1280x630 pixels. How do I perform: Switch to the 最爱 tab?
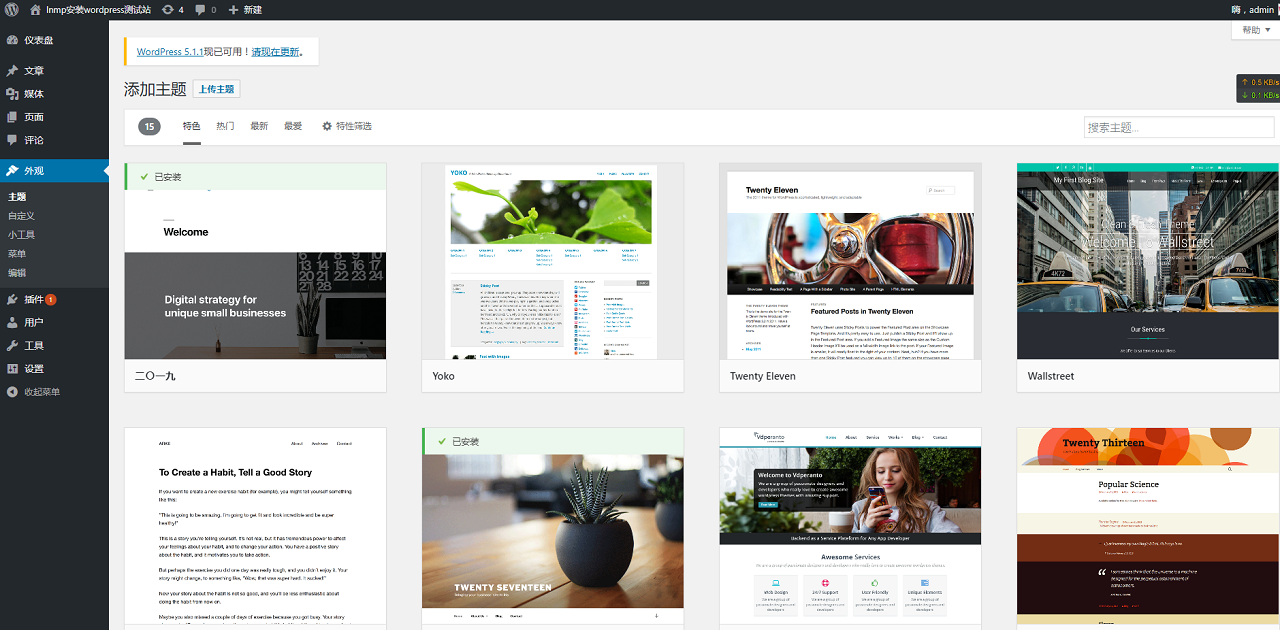[293, 126]
